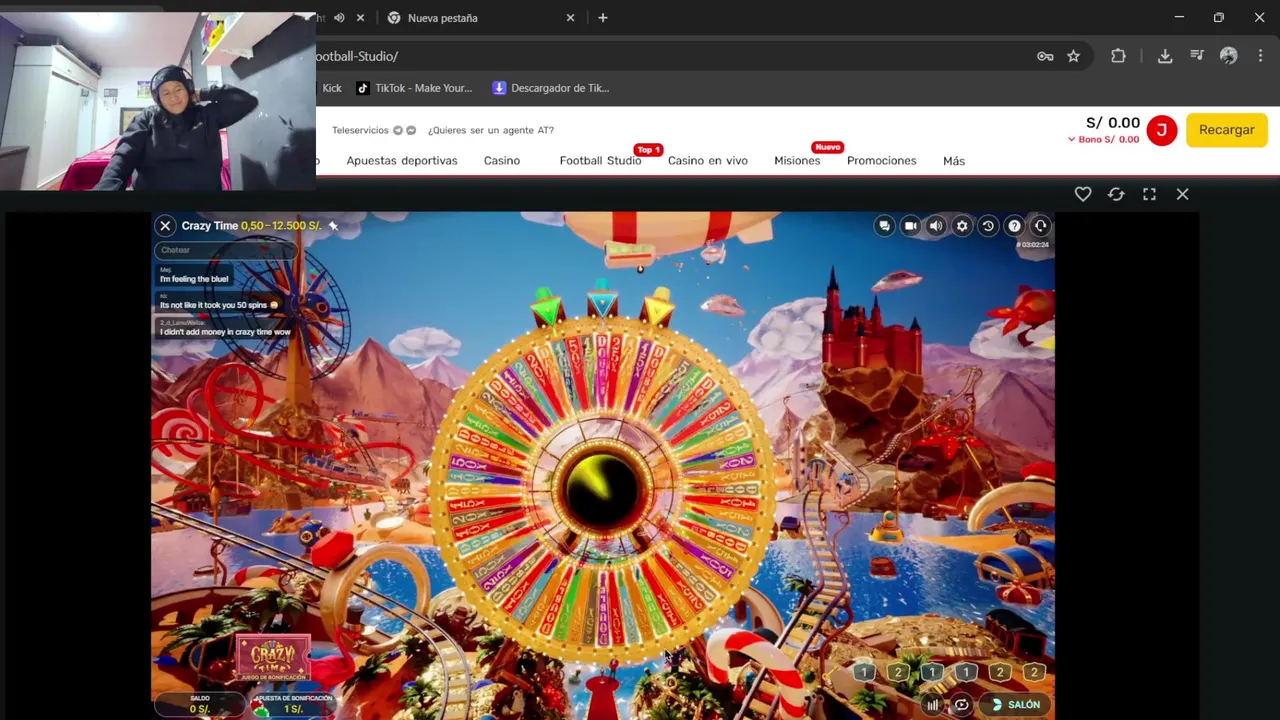1280x720 pixels.
Task: Click the Nuevo badge on Misiones
Action: point(827,147)
